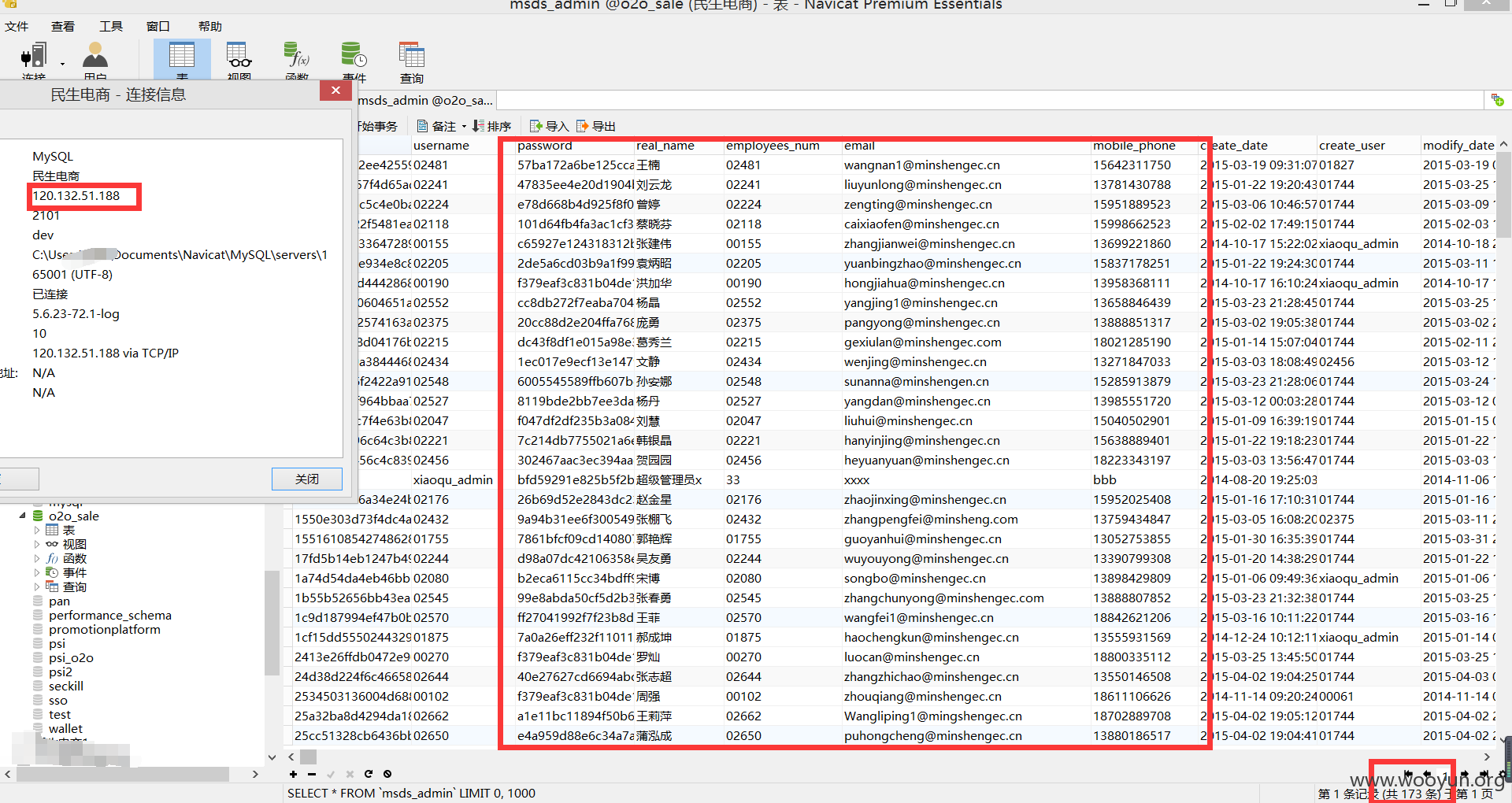Image resolution: width=1512 pixels, height=803 pixels.
Task: Click the 事件 clock icon in the tree
Action: coord(52,572)
